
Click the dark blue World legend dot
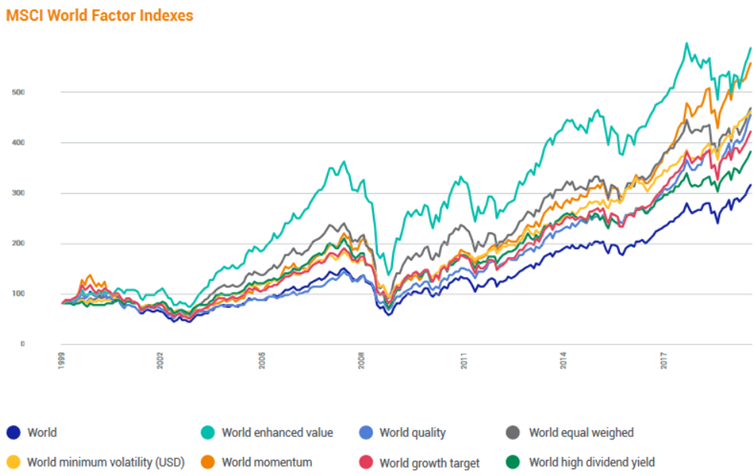13,433
